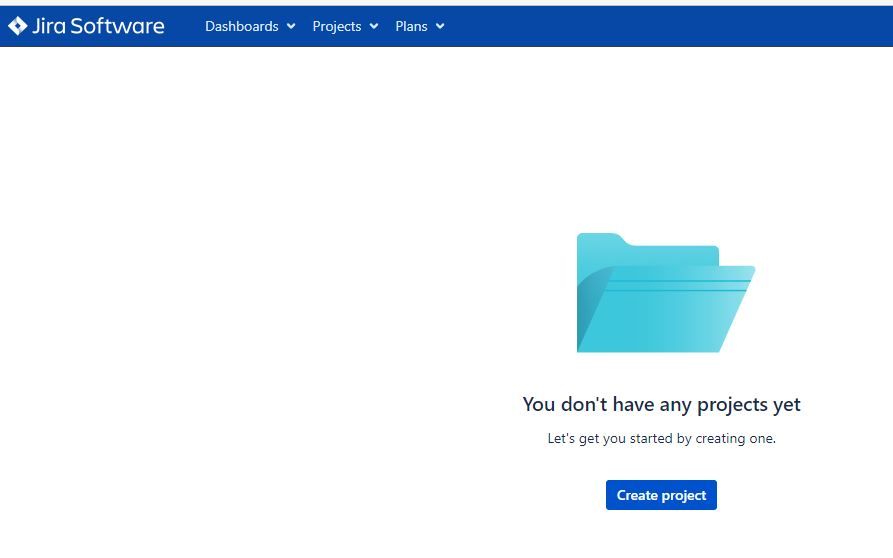Viewport: 893px width, 558px height.
Task: Expand the Projects chevron arrow
Action: click(x=374, y=26)
